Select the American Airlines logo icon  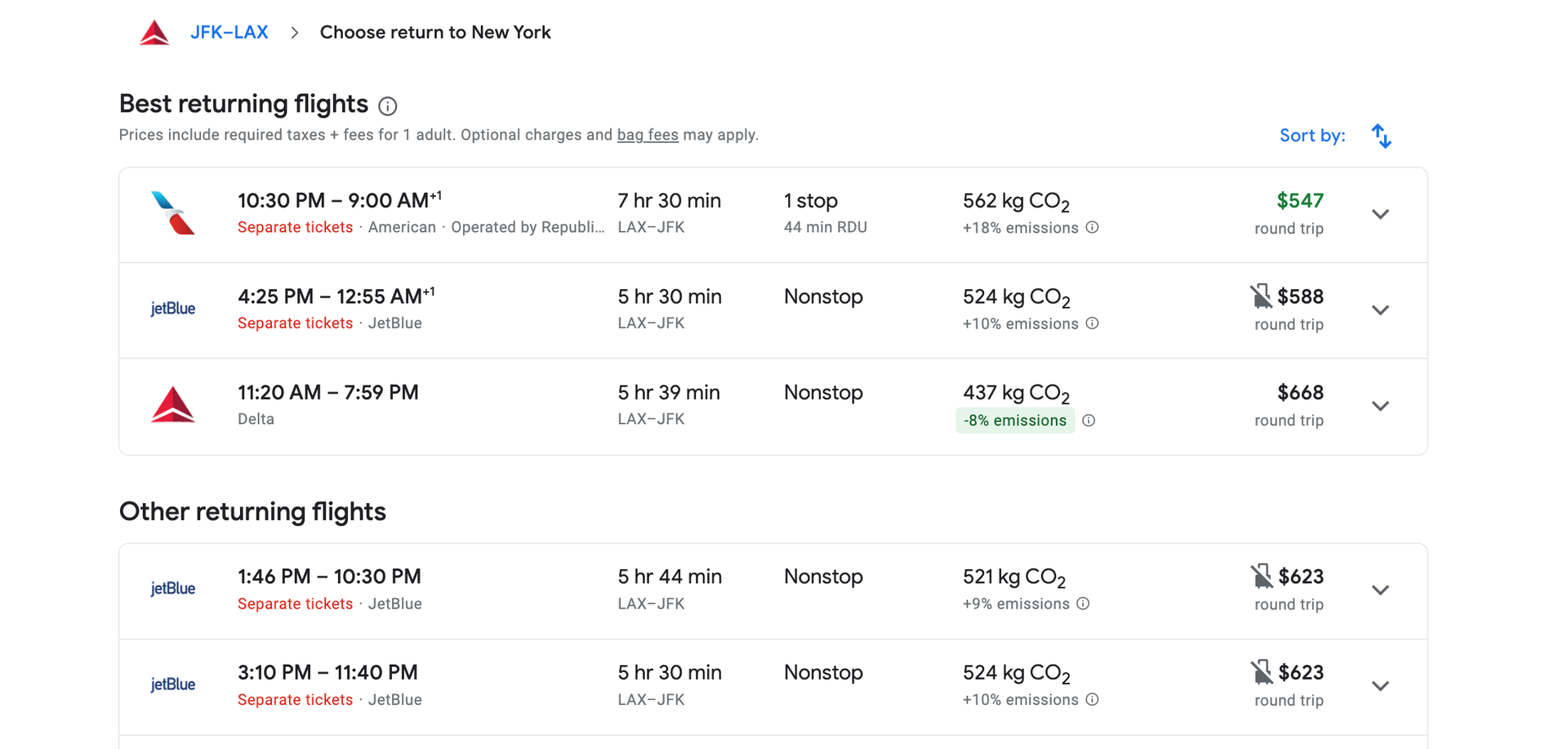click(172, 213)
